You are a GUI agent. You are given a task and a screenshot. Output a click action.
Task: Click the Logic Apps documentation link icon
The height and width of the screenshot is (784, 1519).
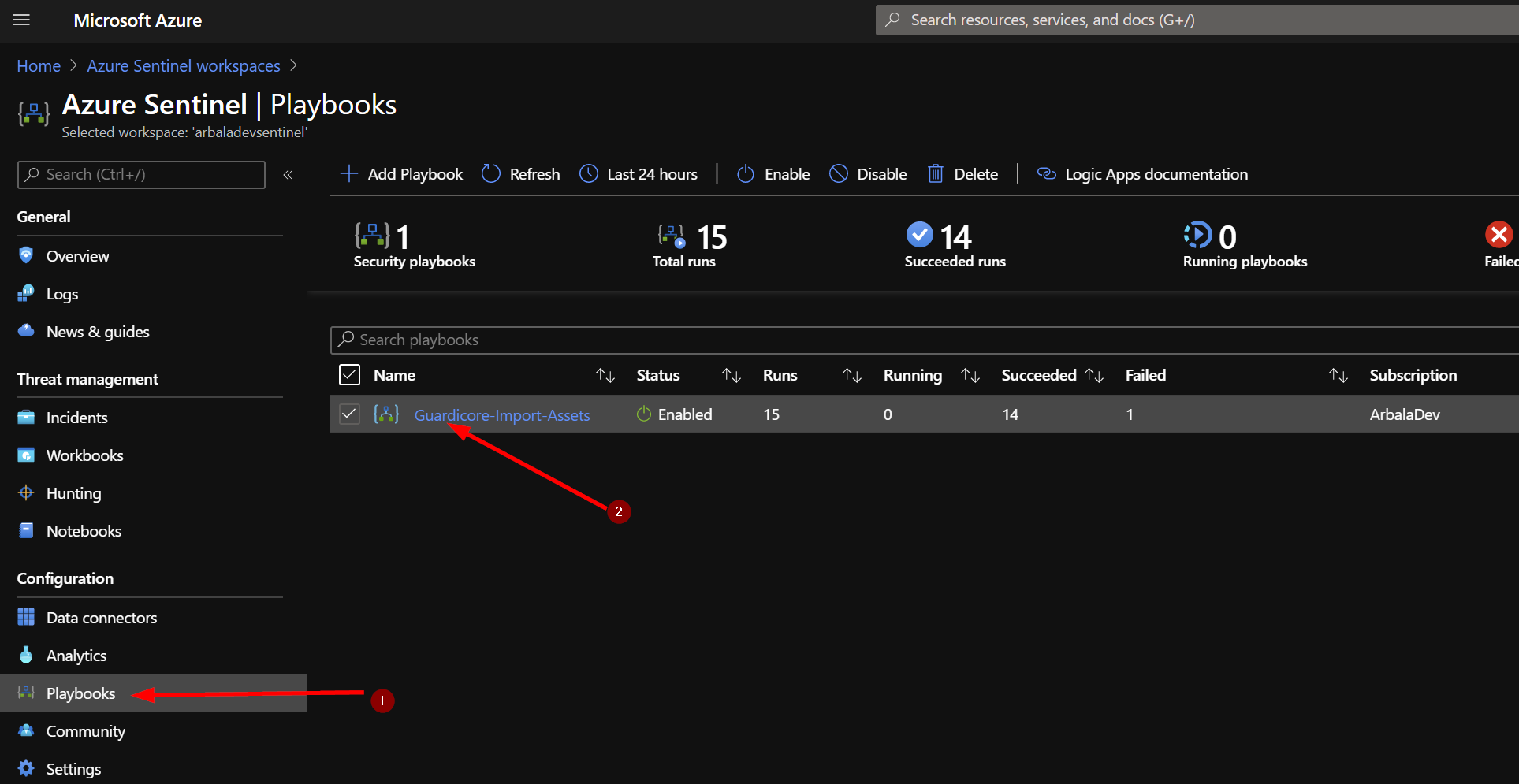point(1046,173)
